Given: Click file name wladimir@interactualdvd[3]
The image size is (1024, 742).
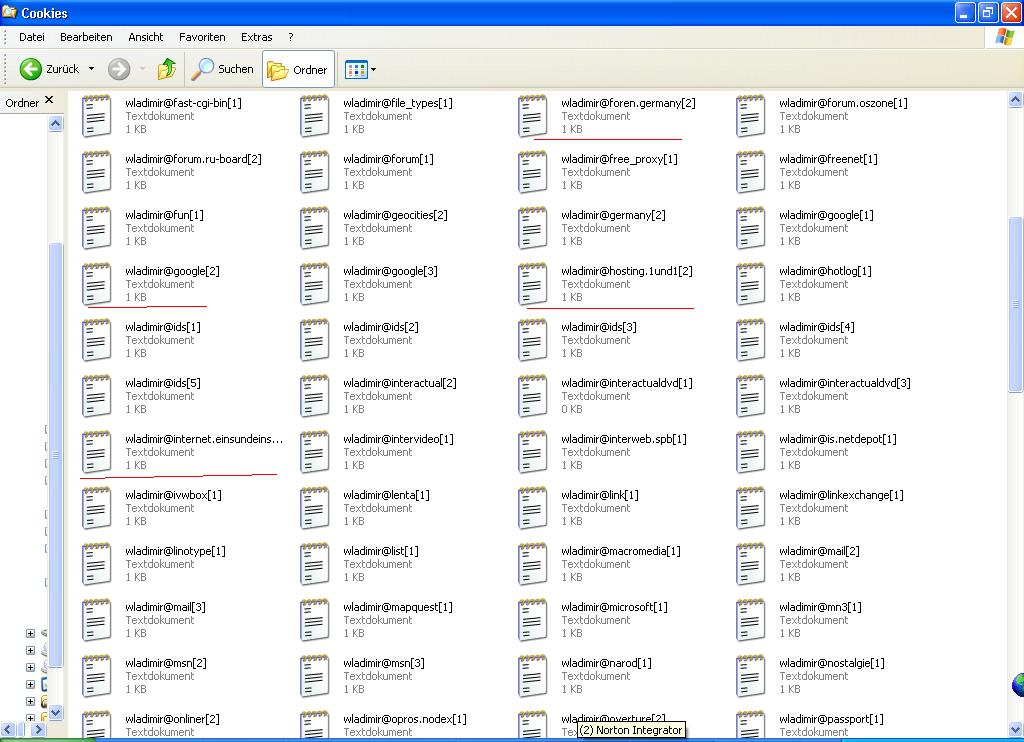Looking at the screenshot, I should pos(845,383).
